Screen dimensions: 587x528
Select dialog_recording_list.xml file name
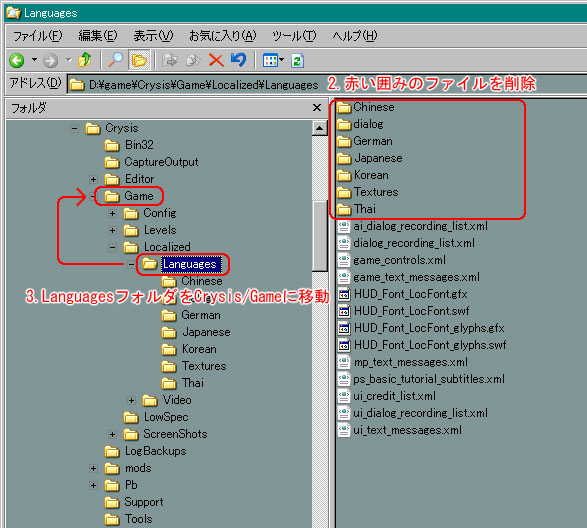(x=414, y=243)
